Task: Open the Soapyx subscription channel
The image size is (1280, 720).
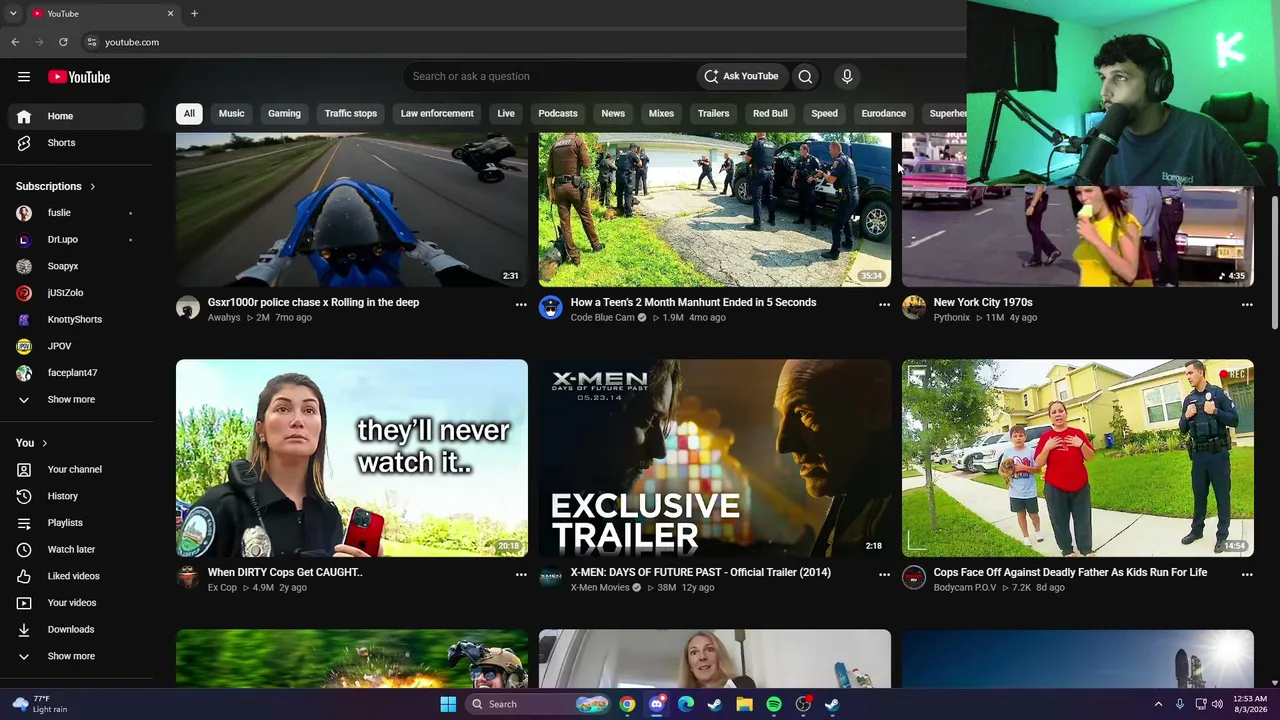Action: coord(76,266)
